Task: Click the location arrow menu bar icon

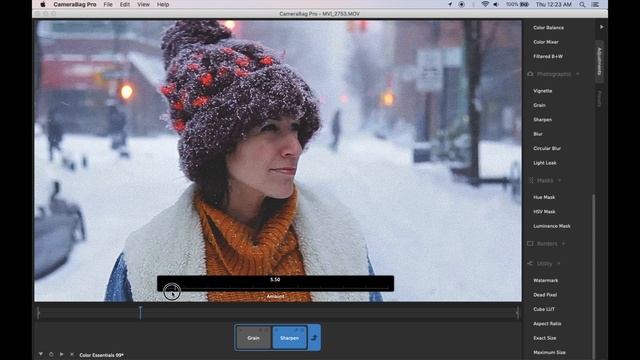Action: click(x=450, y=4)
